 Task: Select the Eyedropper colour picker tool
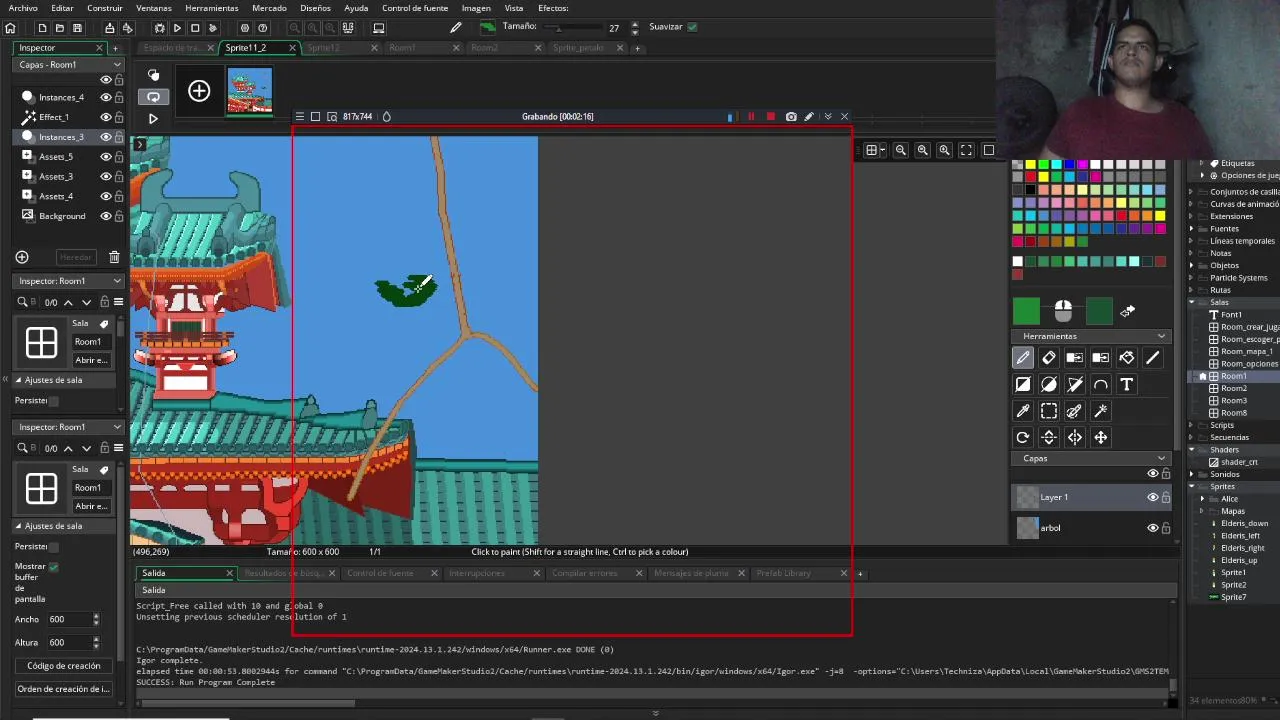(1023, 411)
